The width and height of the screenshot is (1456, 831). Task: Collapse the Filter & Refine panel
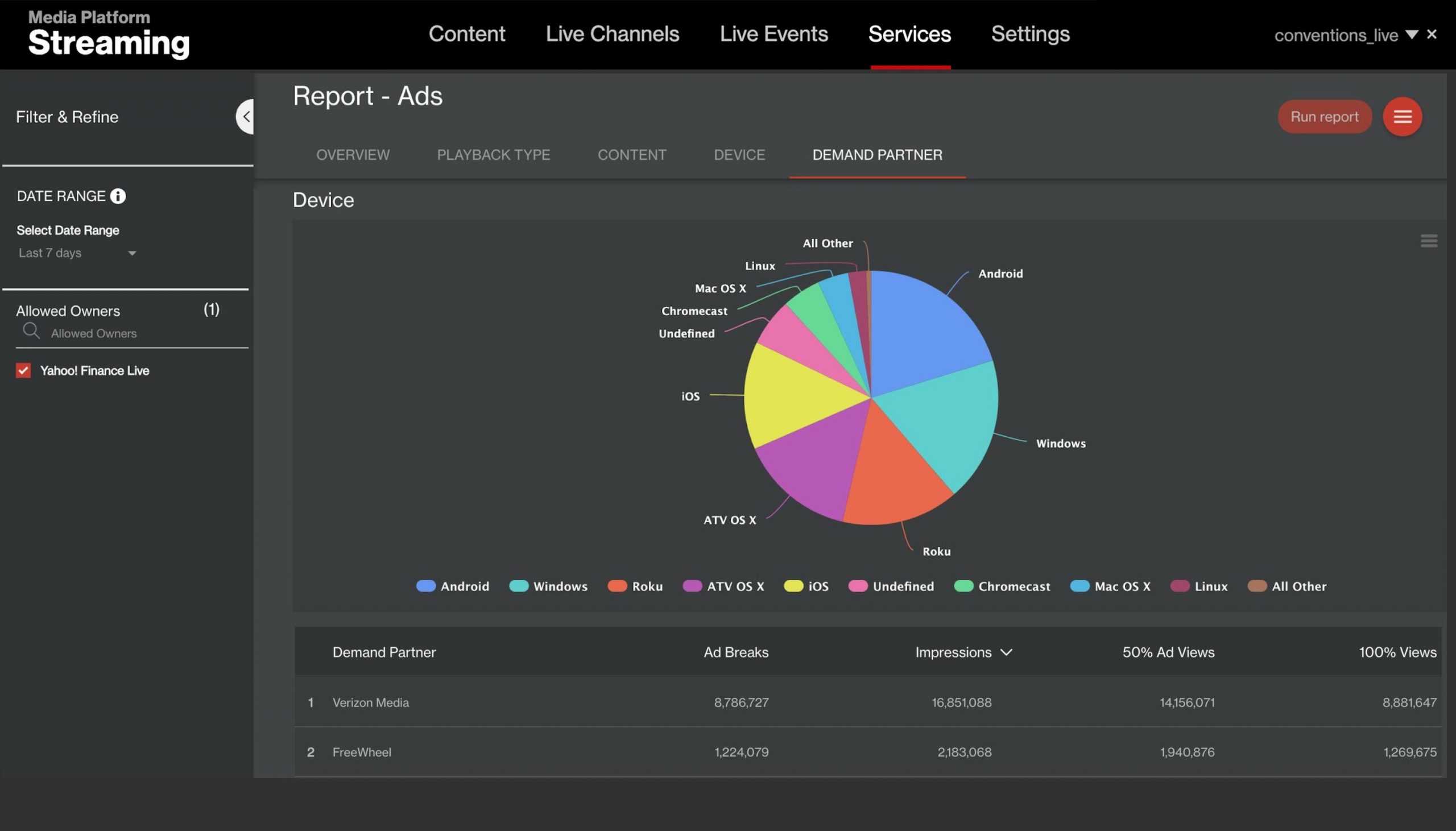pos(246,116)
